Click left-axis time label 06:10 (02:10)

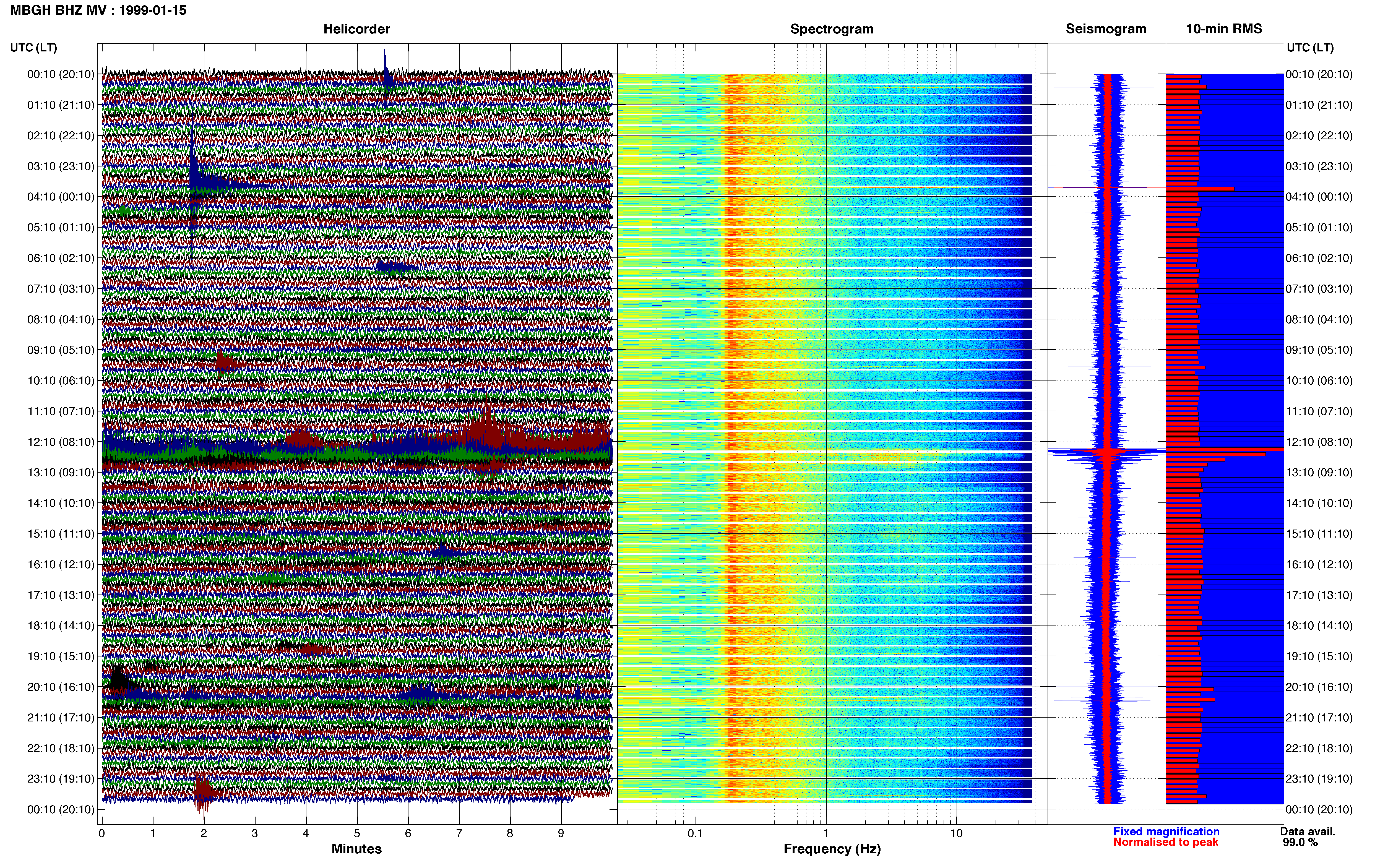pos(61,258)
